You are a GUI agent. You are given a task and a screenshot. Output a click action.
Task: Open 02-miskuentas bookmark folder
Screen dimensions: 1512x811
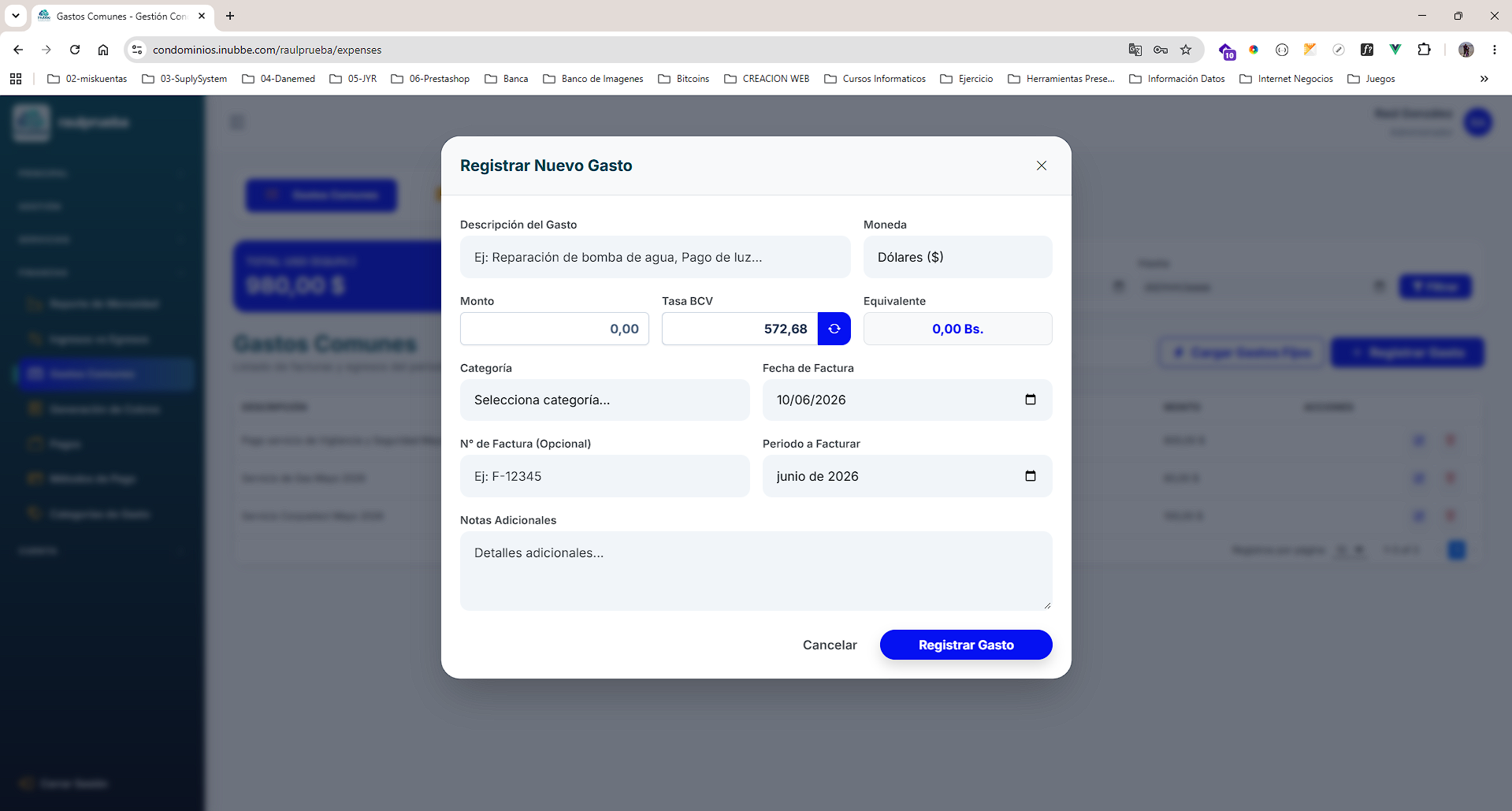pos(87,79)
